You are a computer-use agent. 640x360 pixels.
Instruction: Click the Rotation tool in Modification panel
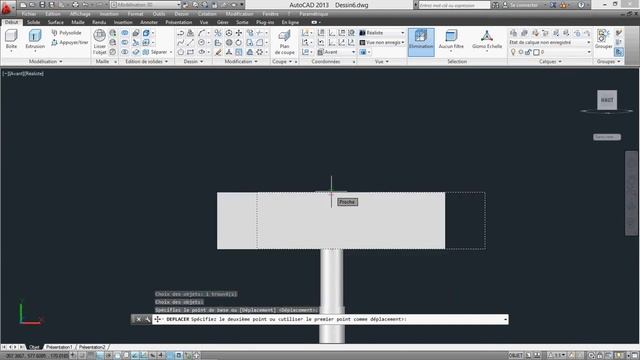click(238, 42)
